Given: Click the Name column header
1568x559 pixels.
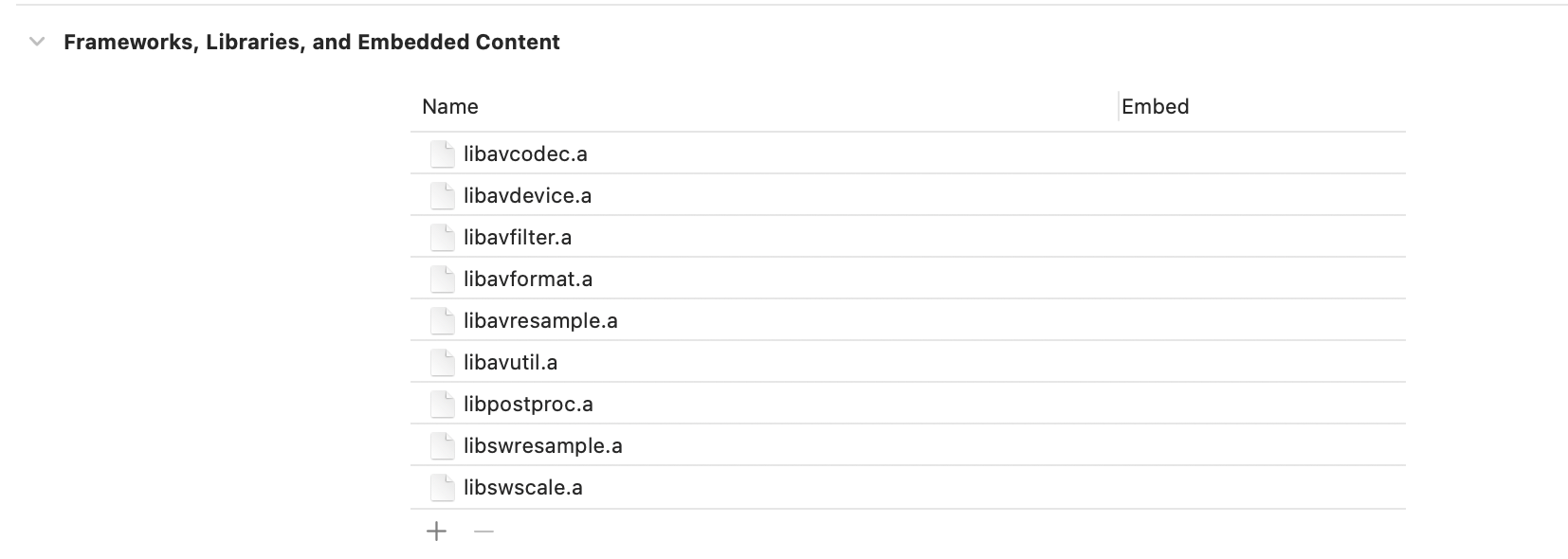Looking at the screenshot, I should pos(450,106).
